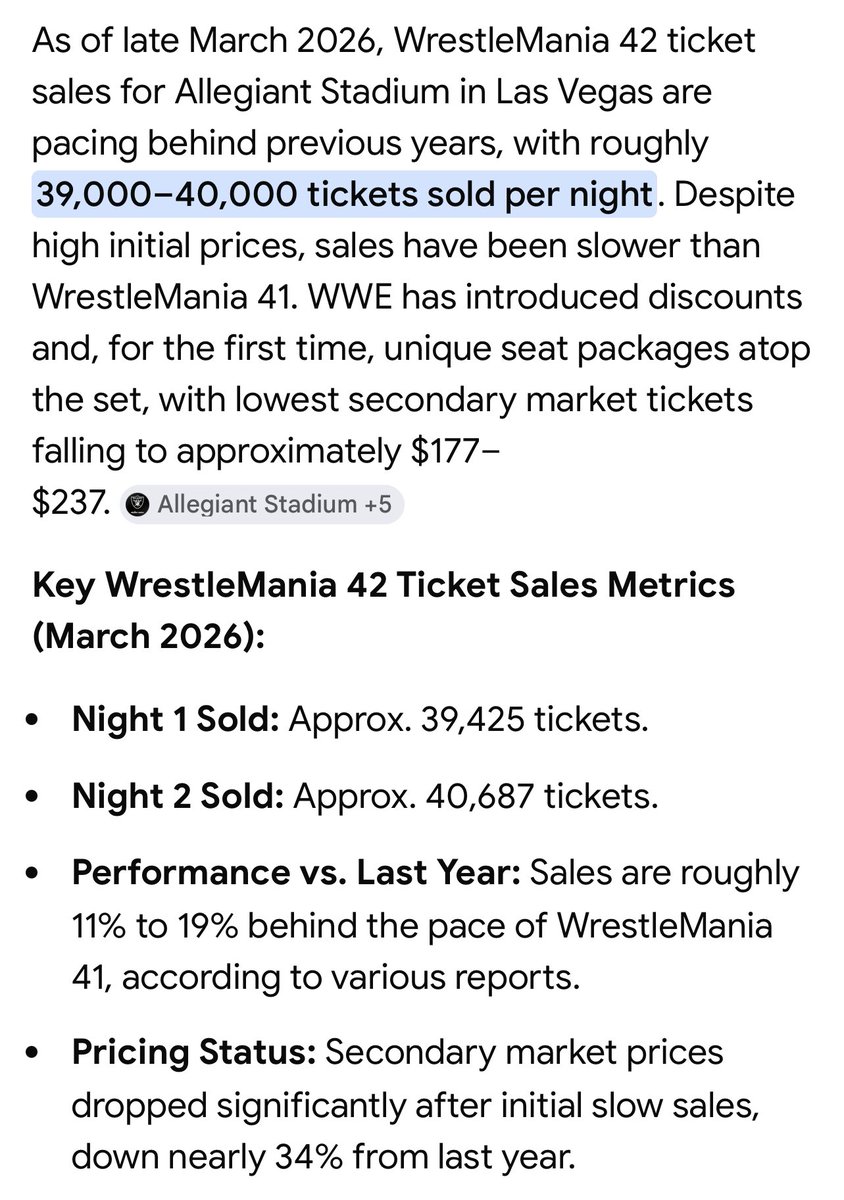Click the "+5" count in the source chip
The height and width of the screenshot is (1200, 844).
(x=376, y=505)
